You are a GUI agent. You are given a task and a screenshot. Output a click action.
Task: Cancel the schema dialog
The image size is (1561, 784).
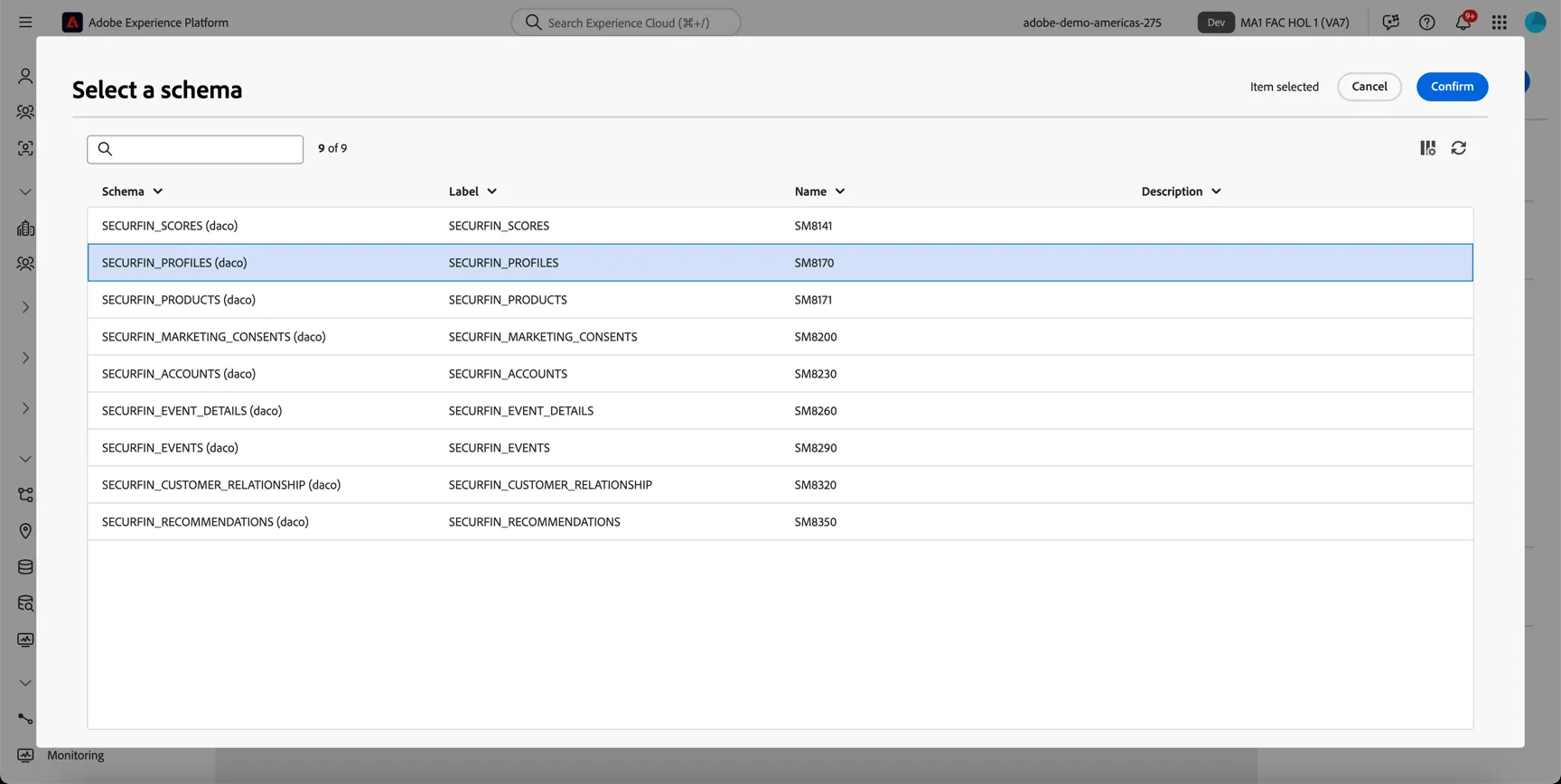(x=1369, y=87)
